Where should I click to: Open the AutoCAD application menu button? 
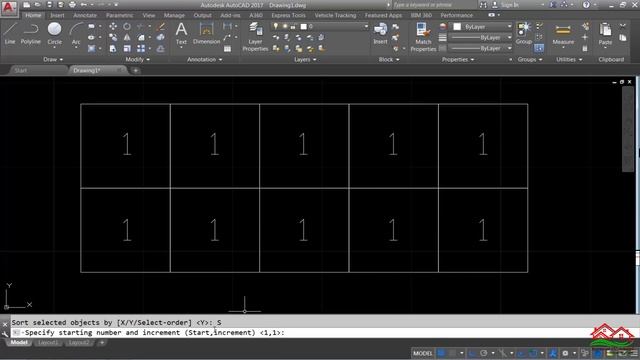pyautogui.click(x=9, y=8)
